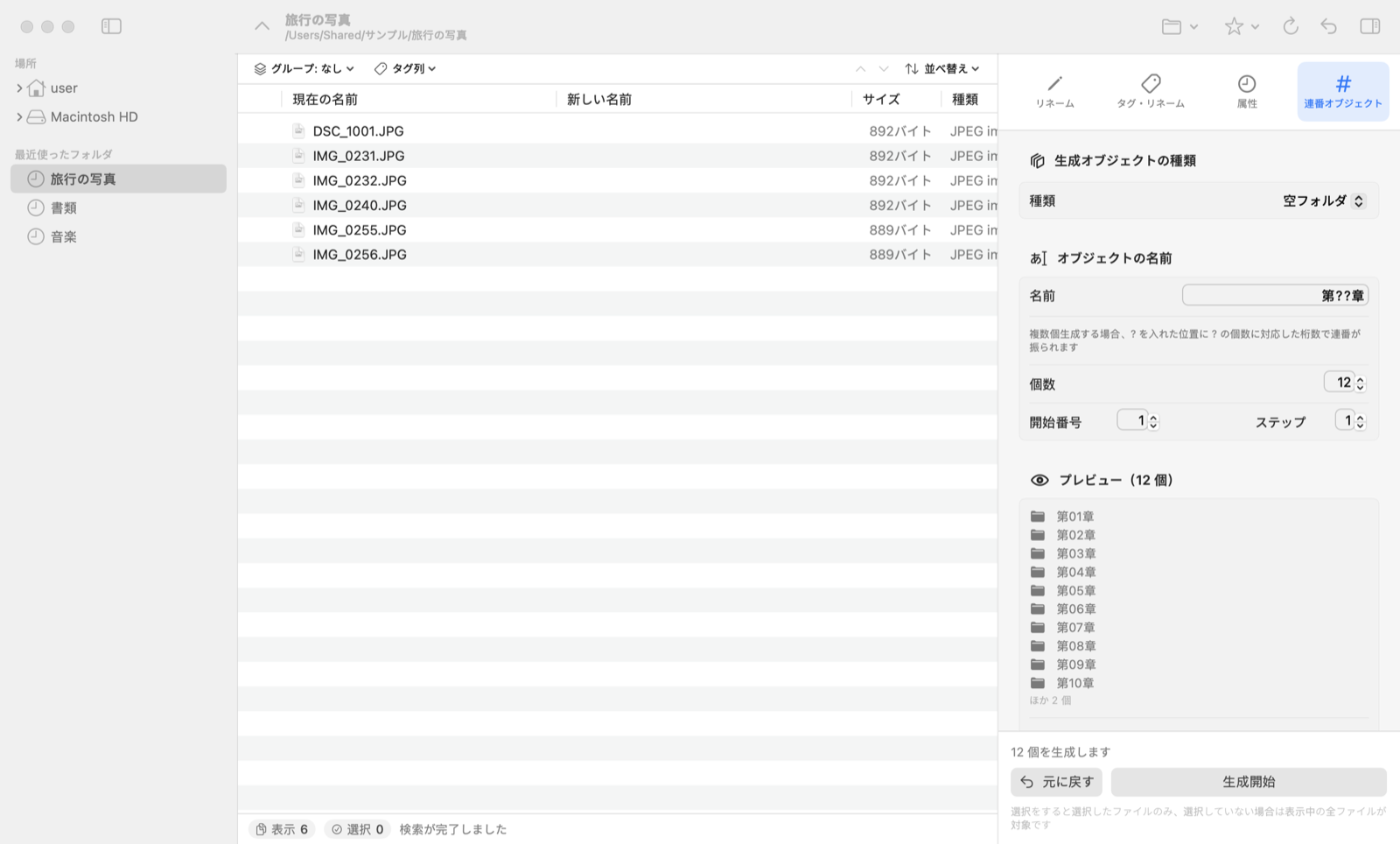Click the 開始番号 stepper arrows

1153,422
